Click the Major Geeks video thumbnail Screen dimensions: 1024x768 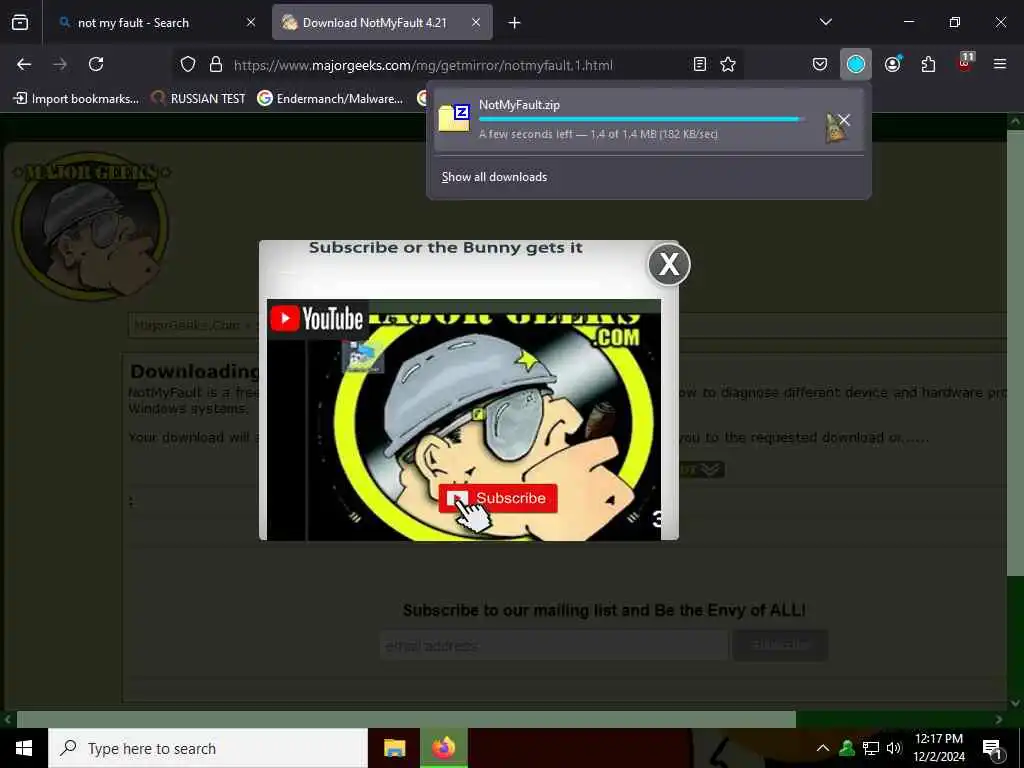pos(464,419)
